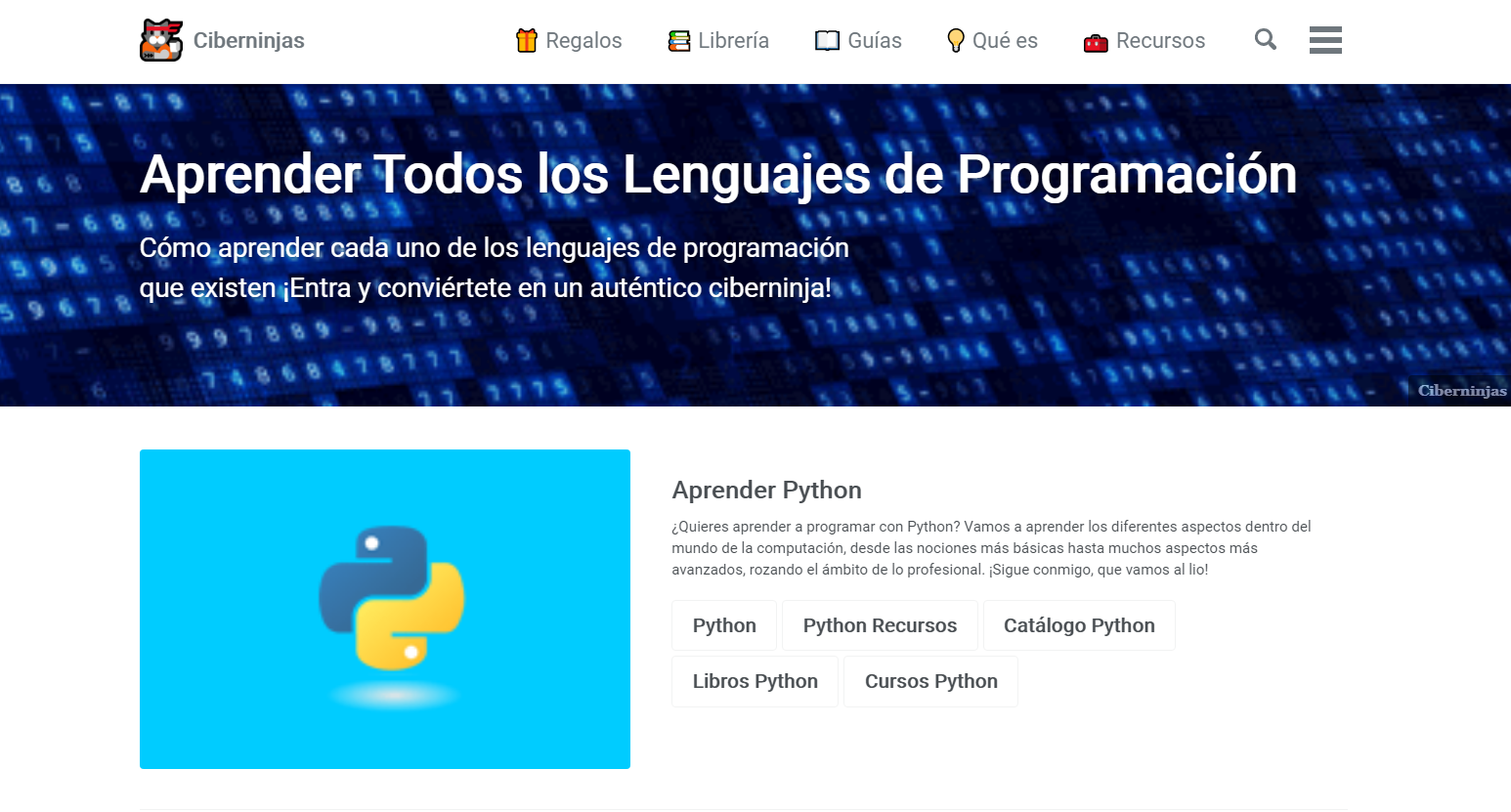Click the Python logo thumbnail image

[x=385, y=609]
